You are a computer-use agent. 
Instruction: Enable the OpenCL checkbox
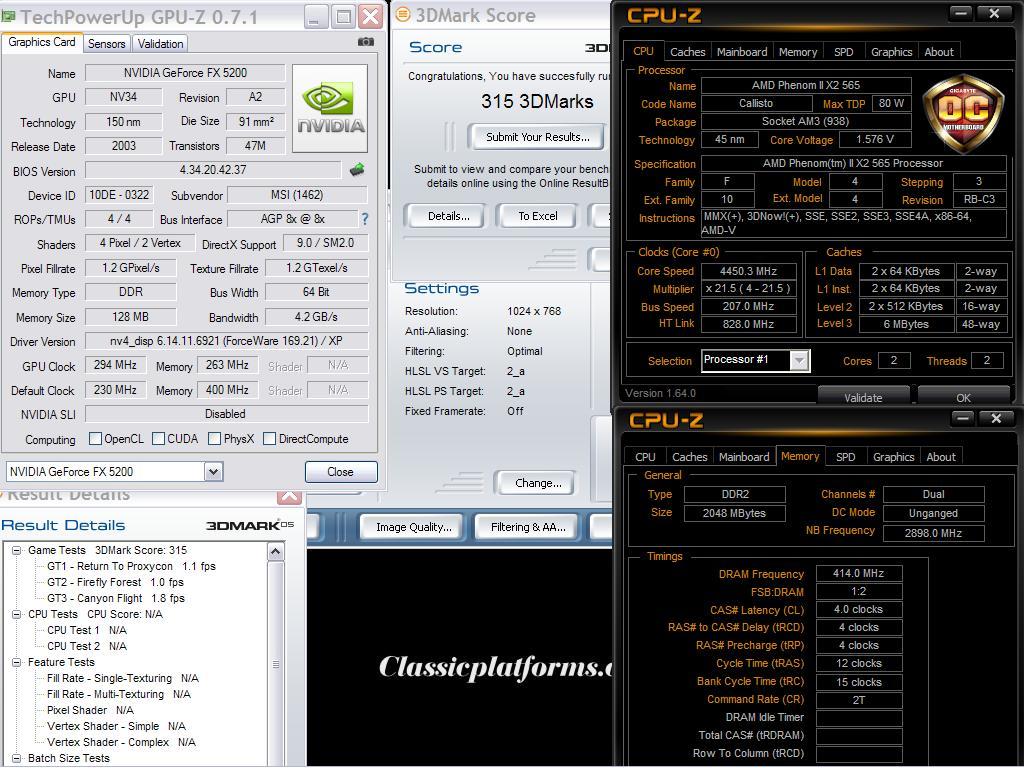point(95,438)
